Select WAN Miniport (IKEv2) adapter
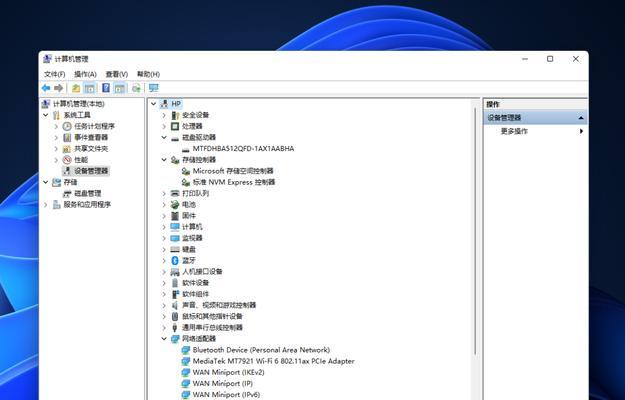The width and height of the screenshot is (625, 400). coord(228,373)
